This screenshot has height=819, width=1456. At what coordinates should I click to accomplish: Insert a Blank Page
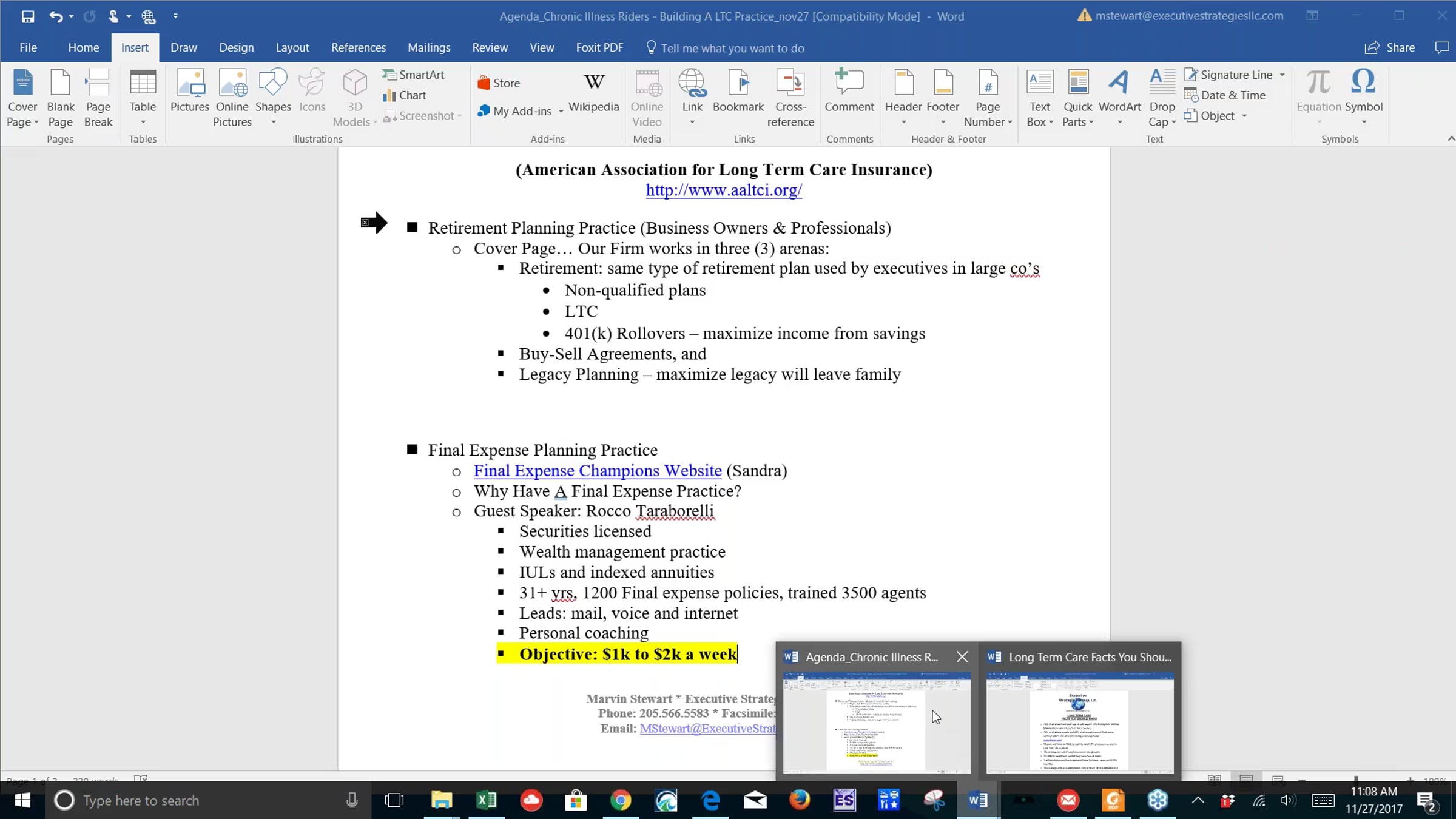pos(61,98)
